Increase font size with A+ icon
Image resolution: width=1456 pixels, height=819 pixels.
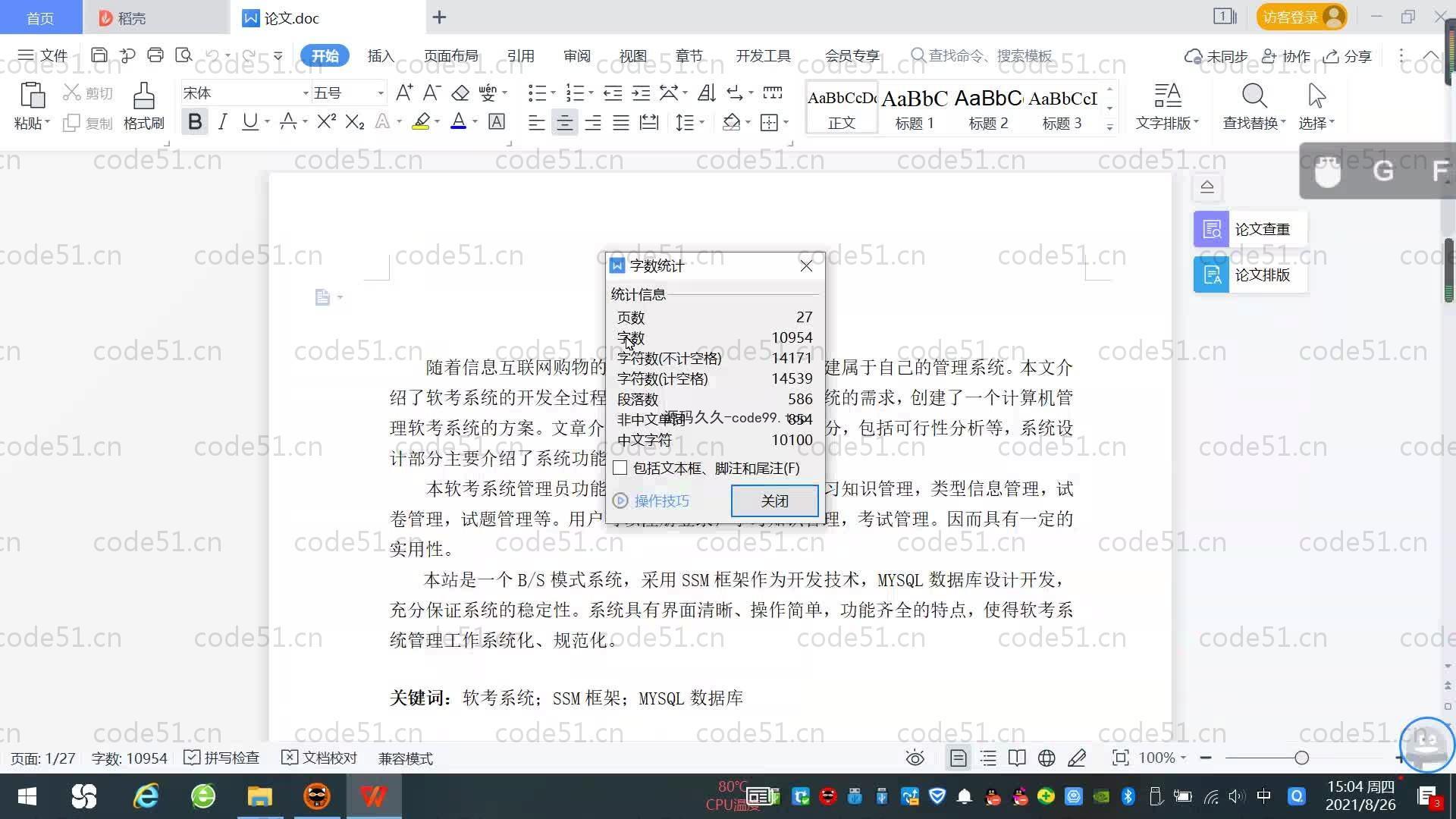(404, 93)
